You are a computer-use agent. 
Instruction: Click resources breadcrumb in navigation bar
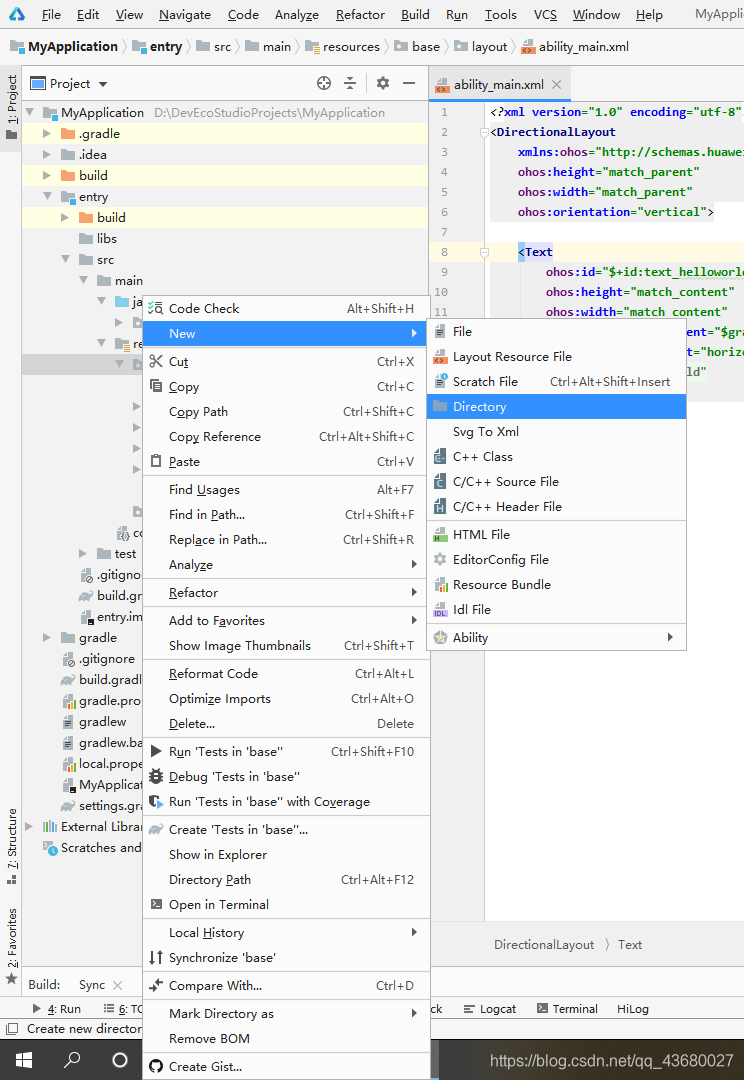(342, 47)
